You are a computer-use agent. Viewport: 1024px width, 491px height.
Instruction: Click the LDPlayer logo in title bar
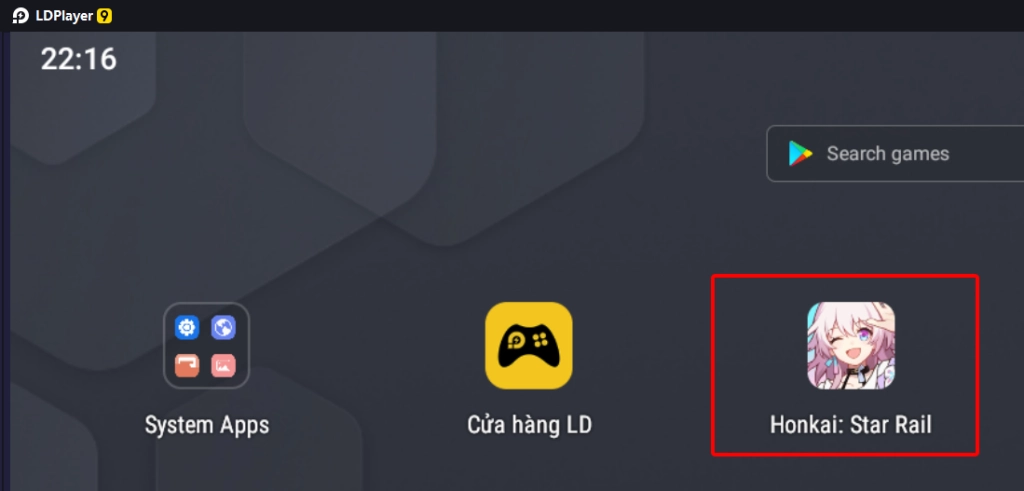pos(21,16)
